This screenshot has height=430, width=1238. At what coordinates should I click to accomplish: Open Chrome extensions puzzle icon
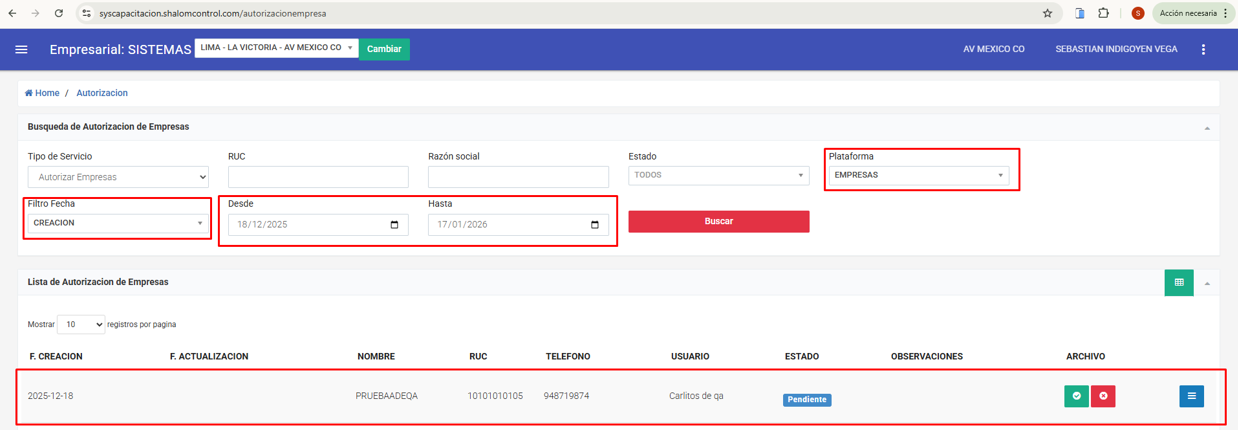click(x=1104, y=14)
